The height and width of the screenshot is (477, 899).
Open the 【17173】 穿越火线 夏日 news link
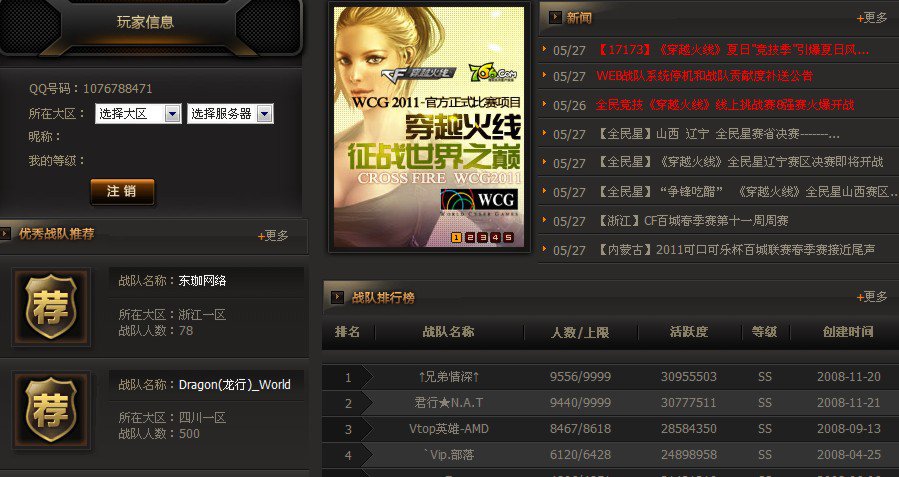(733, 50)
